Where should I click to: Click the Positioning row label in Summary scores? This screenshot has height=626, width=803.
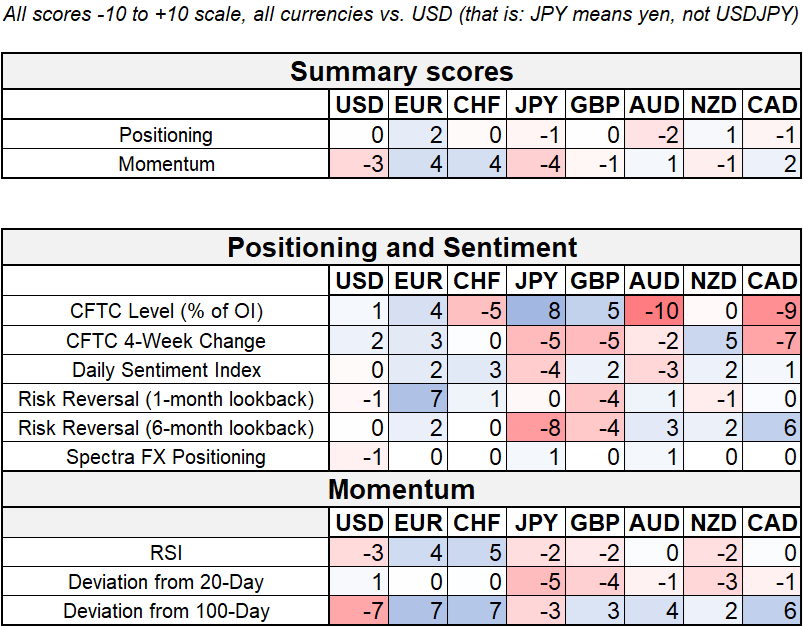pos(167,135)
